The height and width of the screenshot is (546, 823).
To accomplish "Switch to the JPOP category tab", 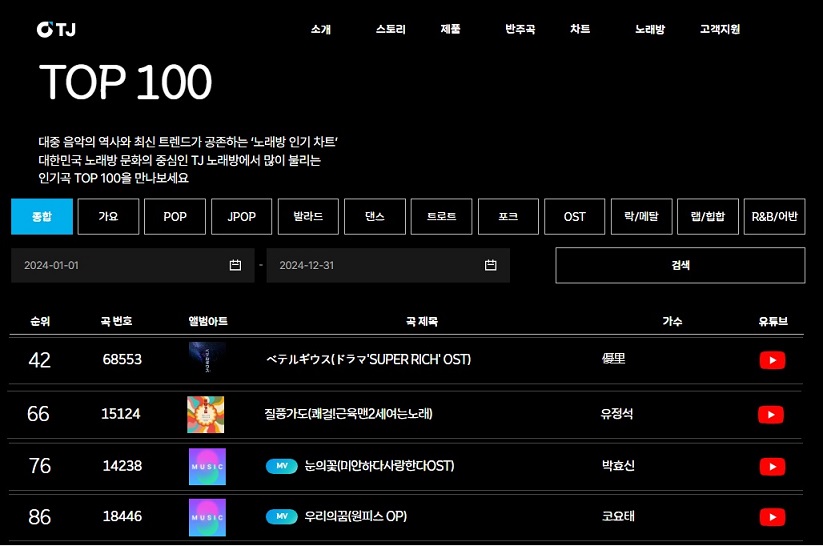I will 241,216.
